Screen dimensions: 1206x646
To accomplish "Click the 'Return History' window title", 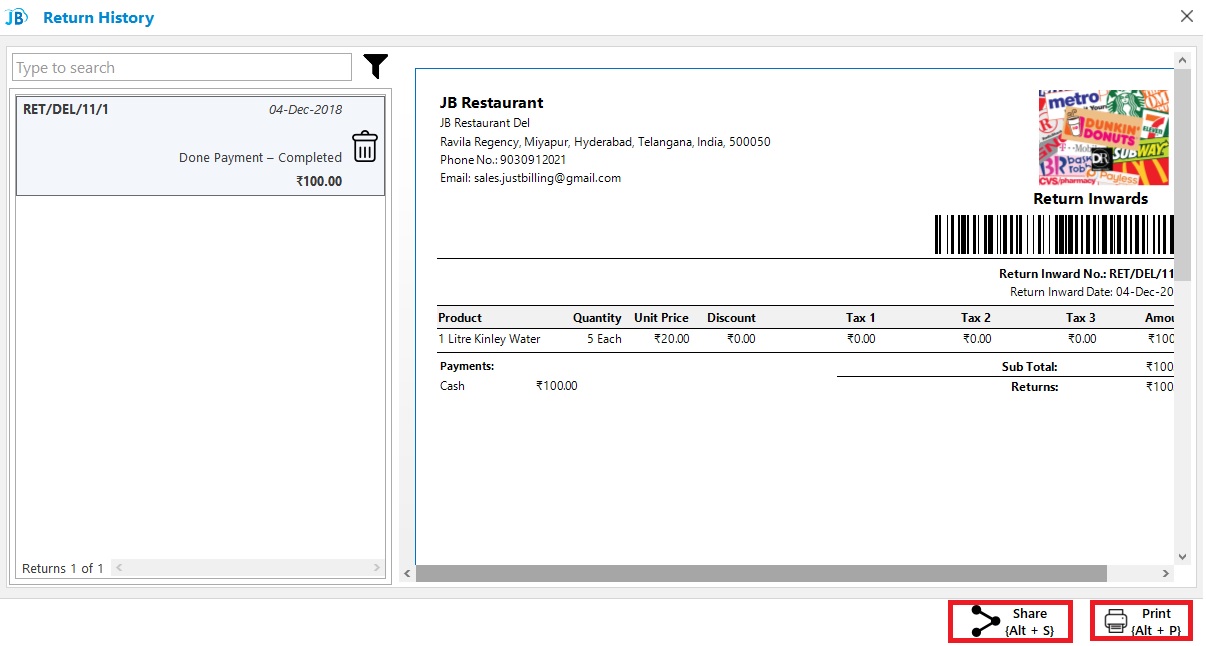I will [99, 17].
